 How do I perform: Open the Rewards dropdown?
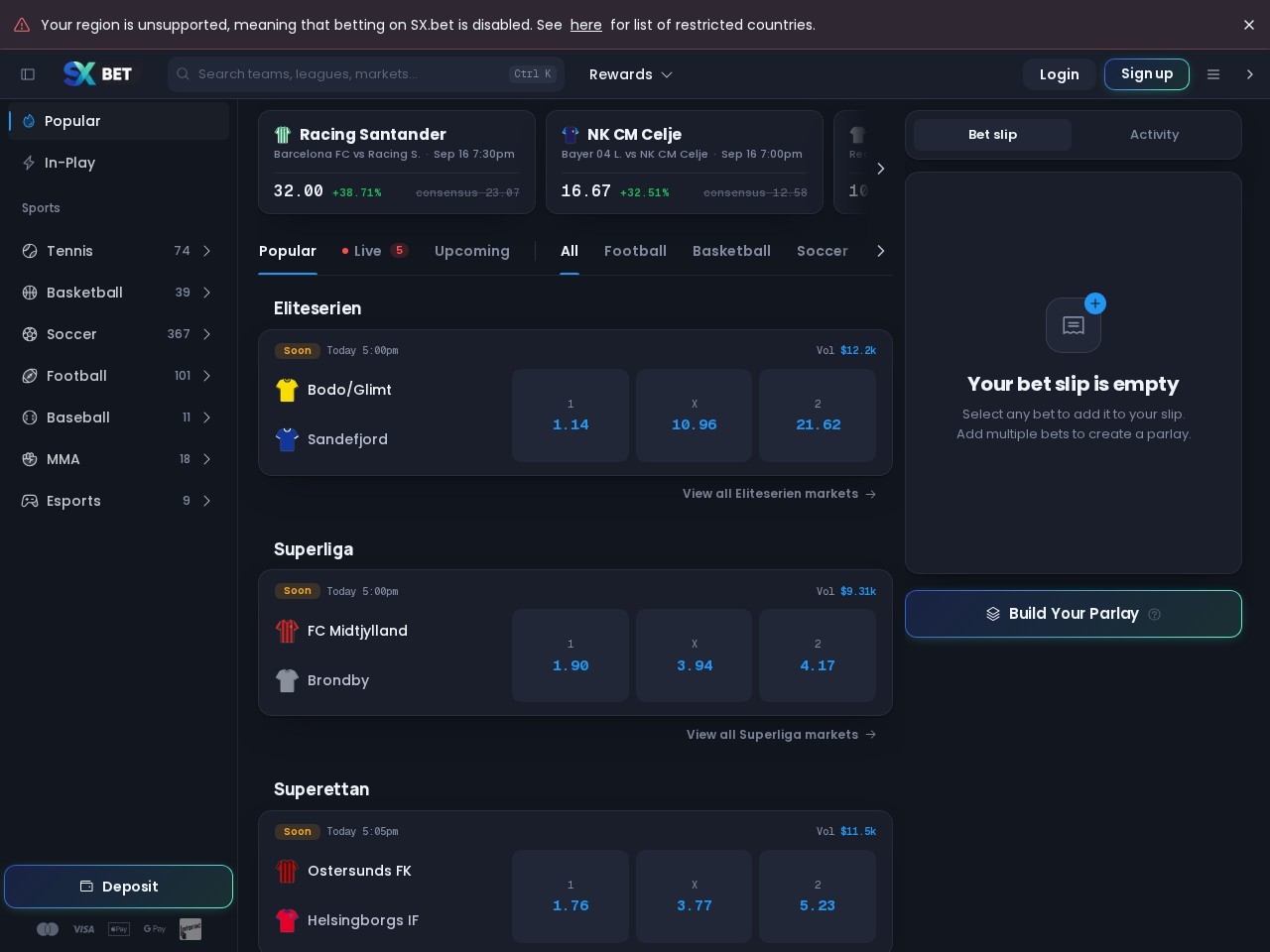(631, 74)
